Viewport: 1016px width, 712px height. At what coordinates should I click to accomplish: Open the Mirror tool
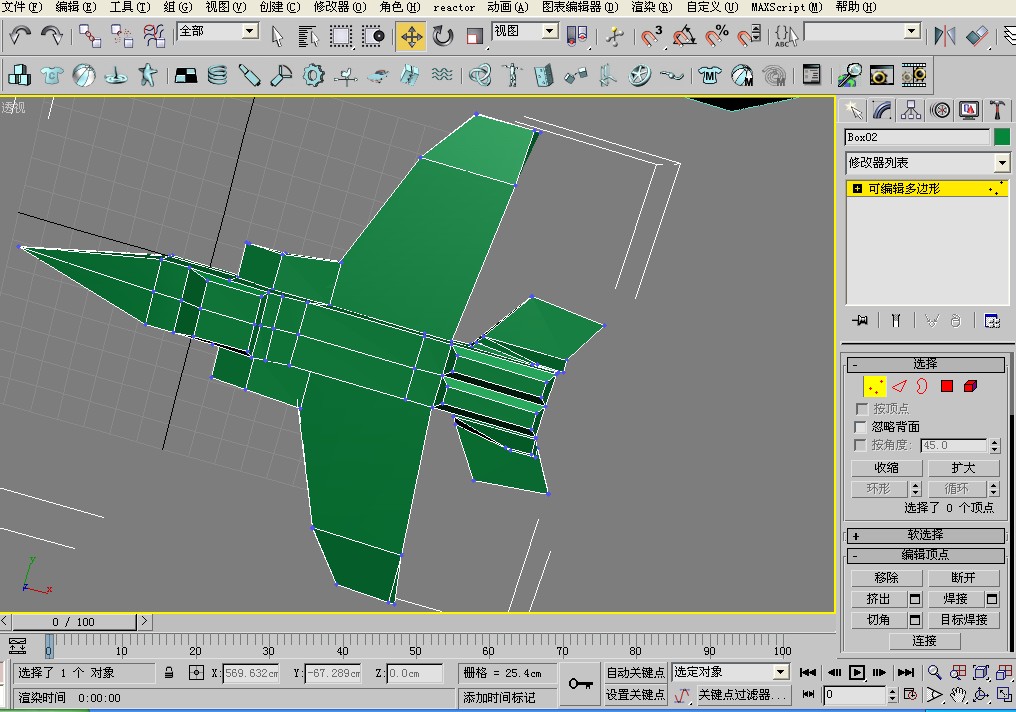(945, 36)
